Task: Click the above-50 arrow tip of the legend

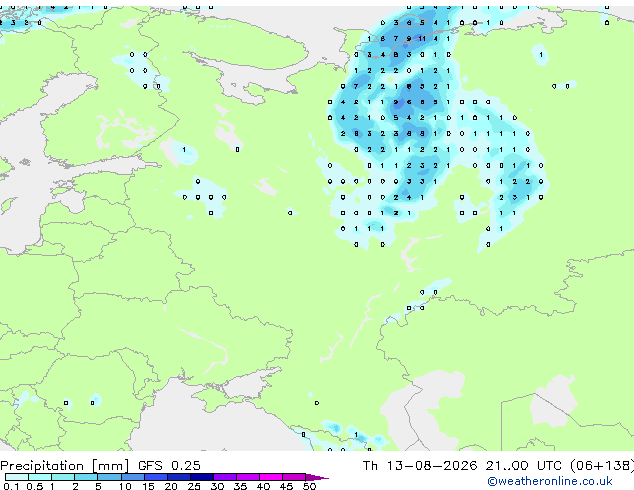Action: coord(317,477)
